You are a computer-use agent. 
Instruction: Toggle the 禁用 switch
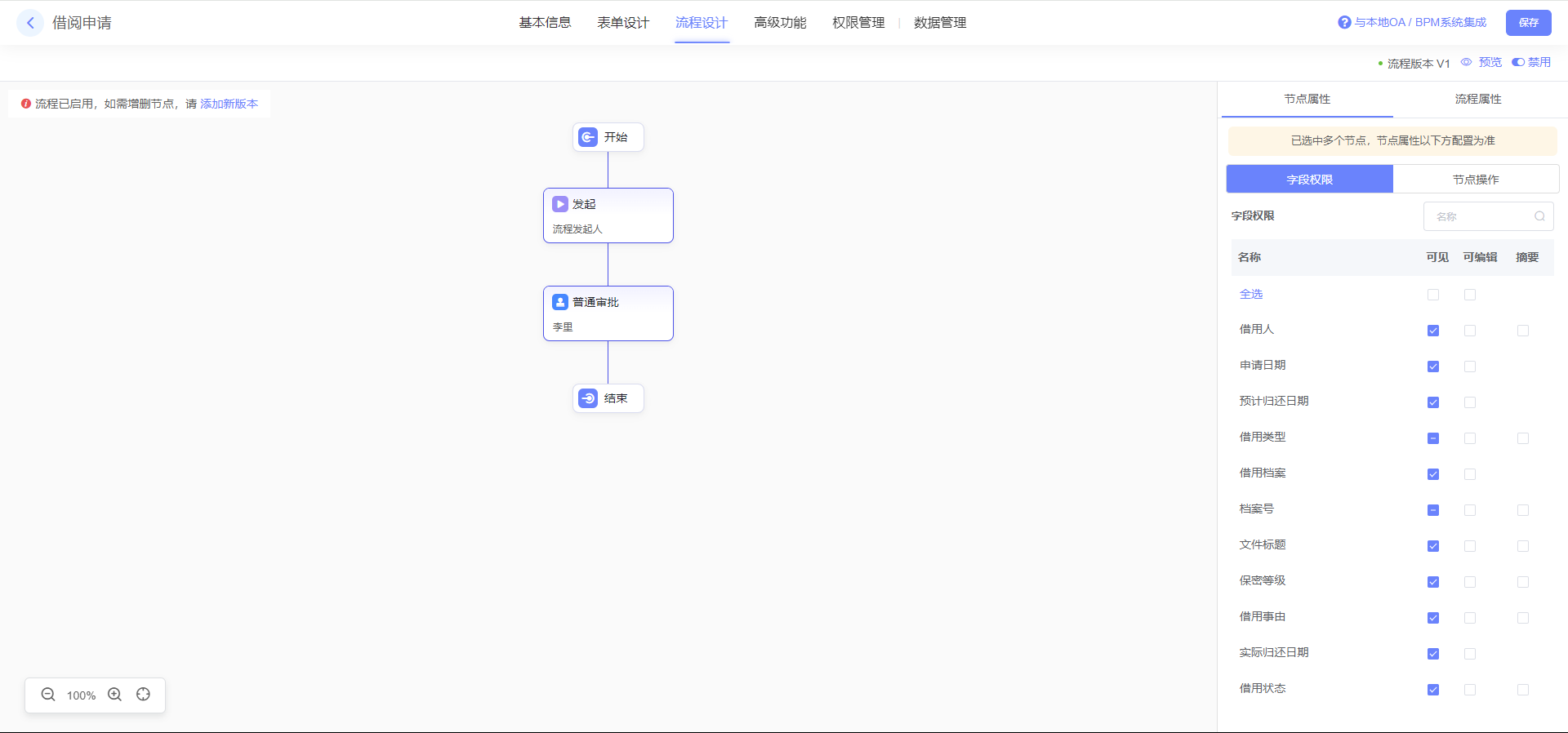coord(1518,62)
